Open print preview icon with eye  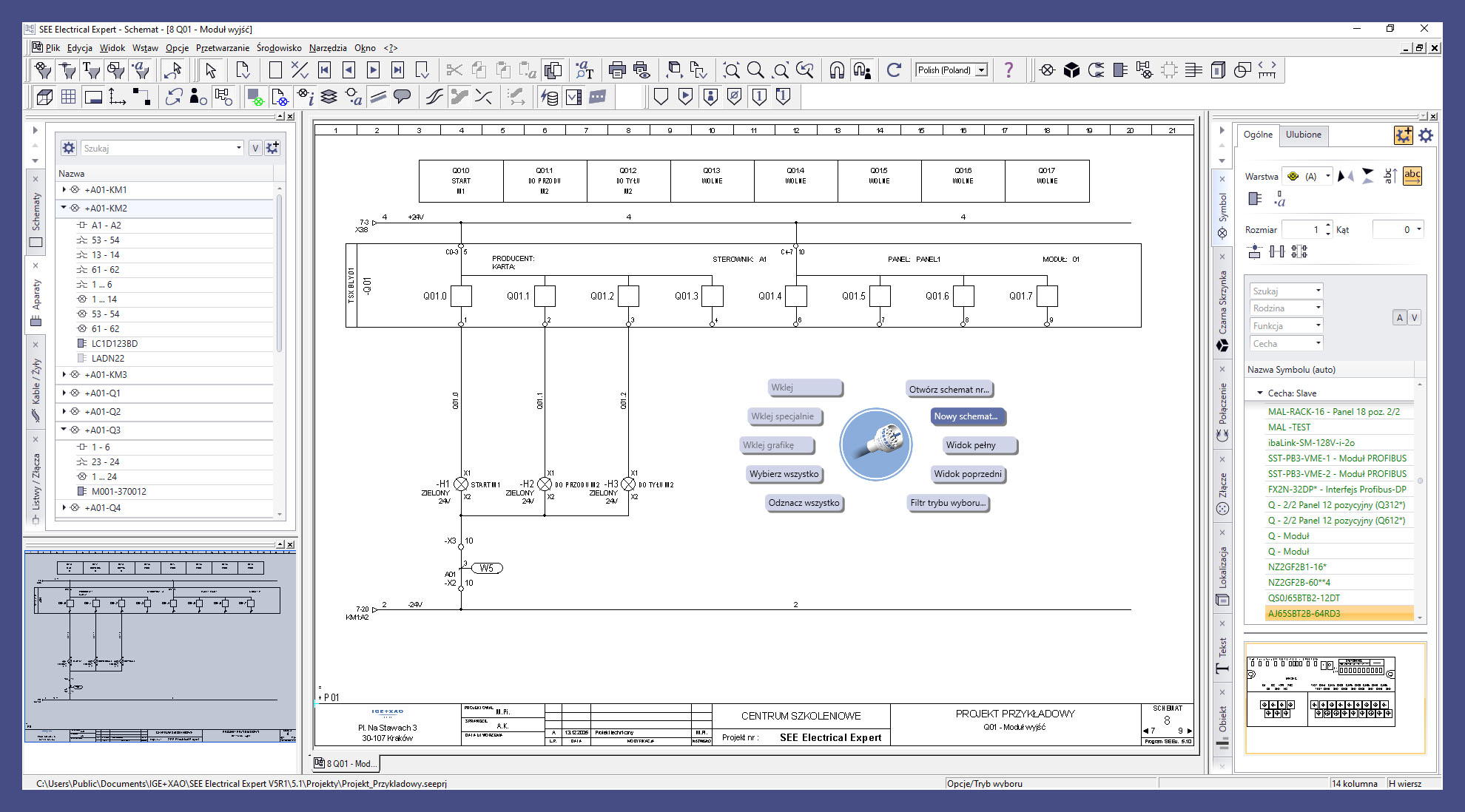[x=641, y=70]
